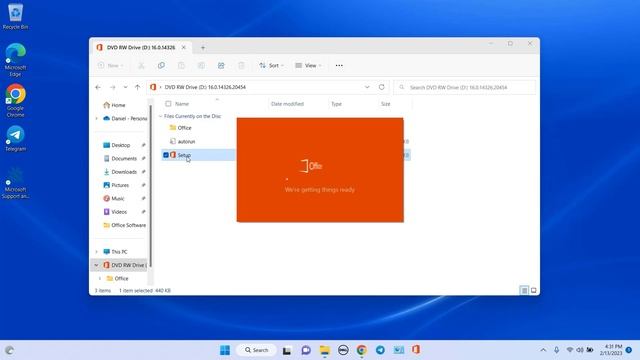Sort by the Name column header
Image resolution: width=640 pixels, height=360 pixels.
pyautogui.click(x=182, y=104)
